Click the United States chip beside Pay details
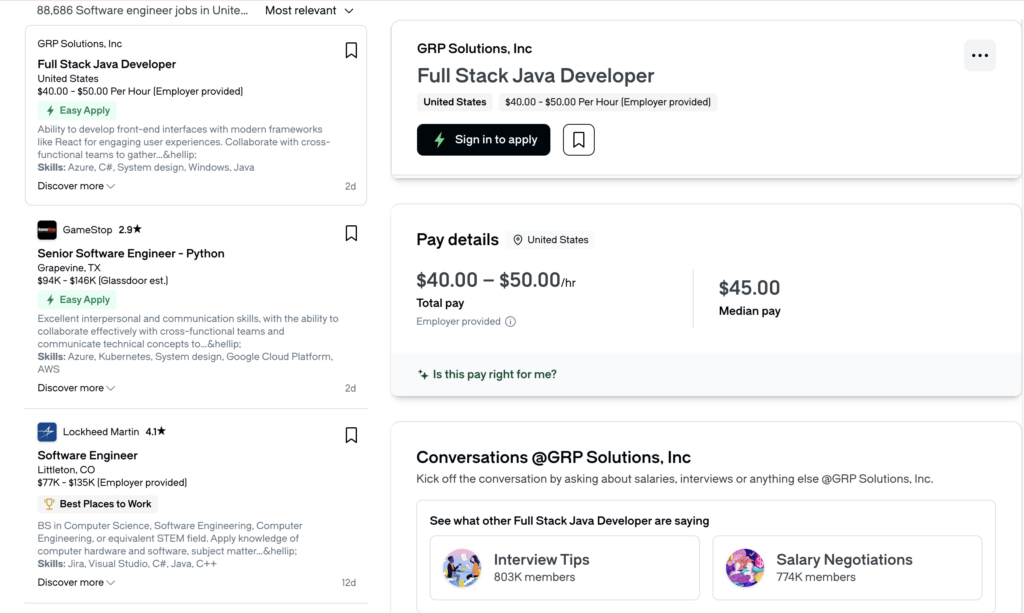 tap(551, 240)
